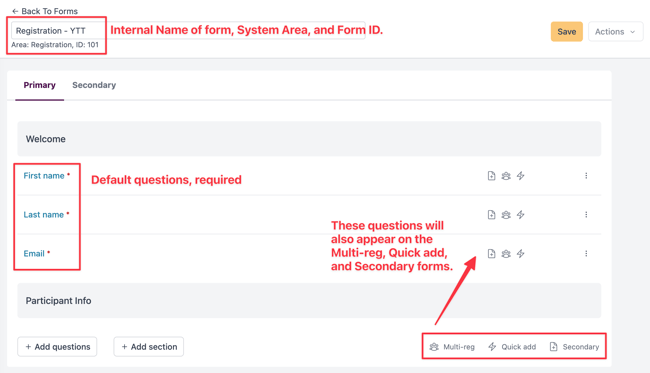
Task: Open the three-dot menu for First name
Action: 586,176
